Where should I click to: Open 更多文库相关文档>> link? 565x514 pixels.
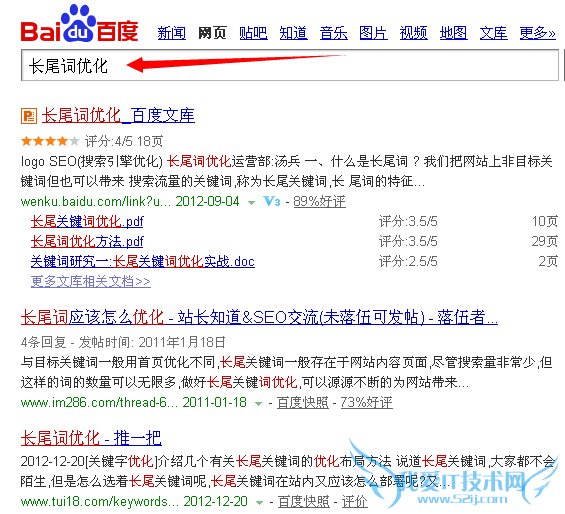coord(91,281)
